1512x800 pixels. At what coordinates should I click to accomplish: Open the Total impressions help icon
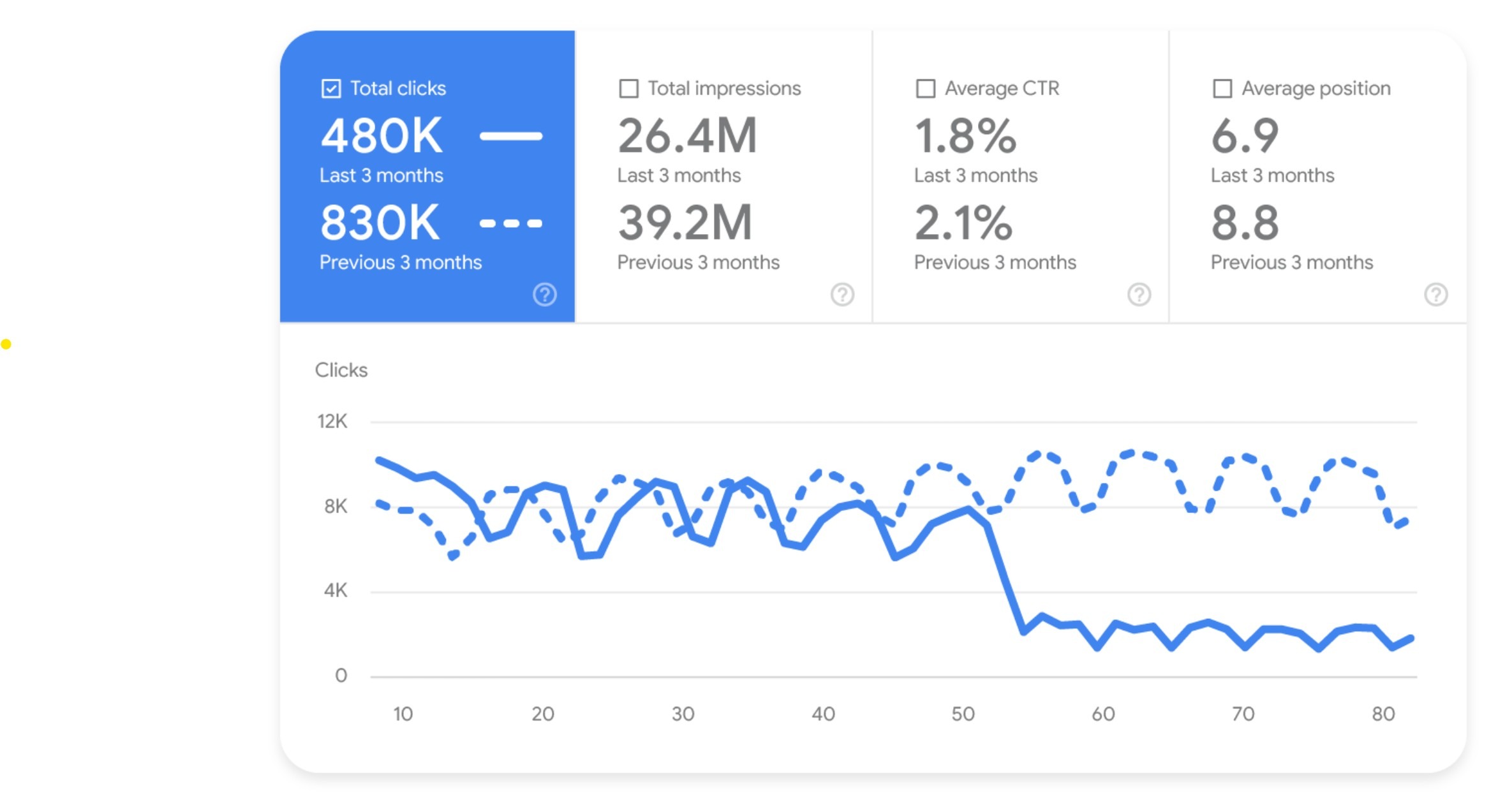[842, 295]
